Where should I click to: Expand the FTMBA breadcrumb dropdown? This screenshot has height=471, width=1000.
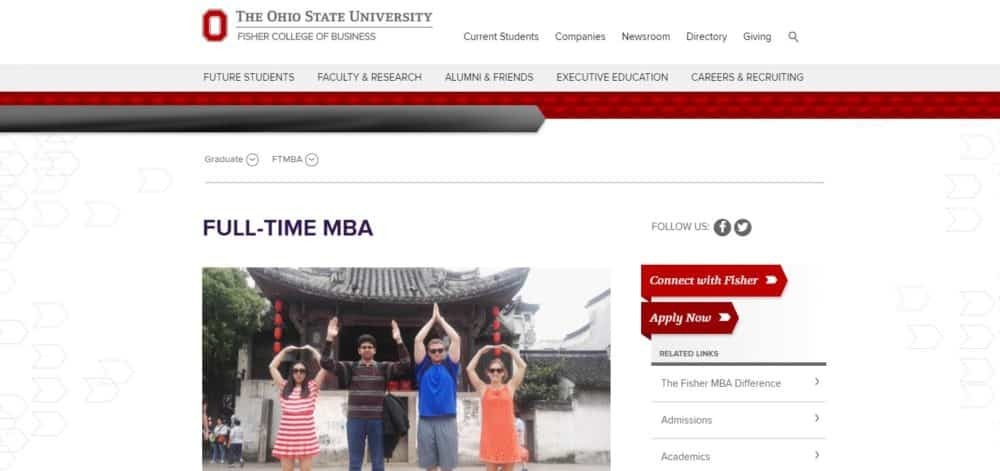311,160
